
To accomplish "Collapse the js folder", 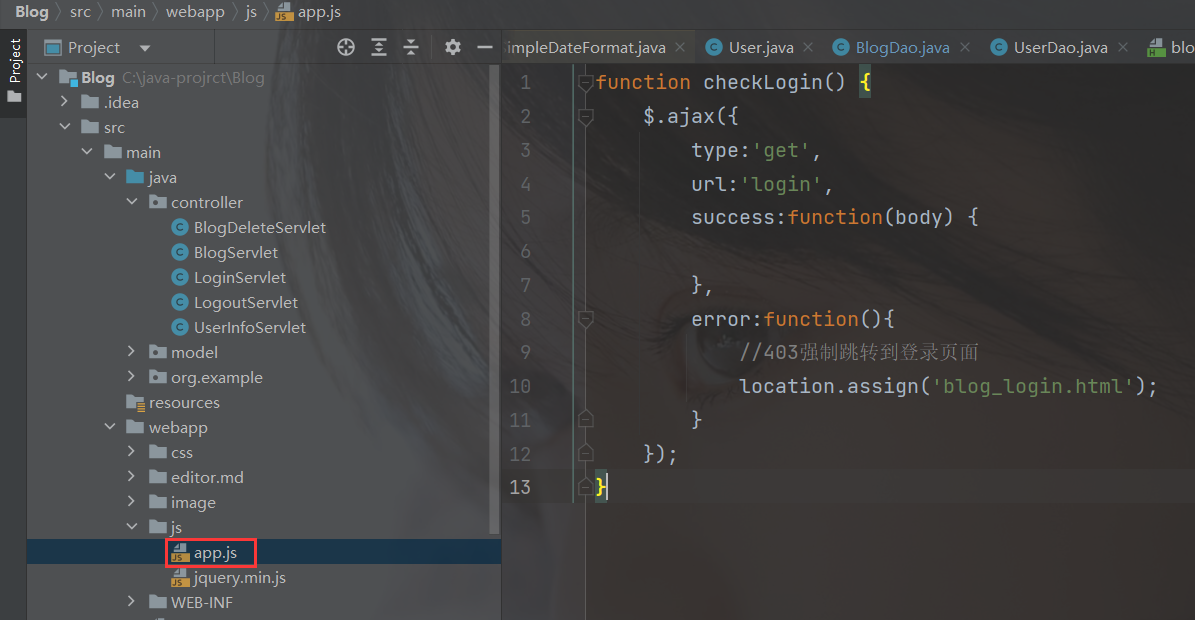I will [132, 526].
